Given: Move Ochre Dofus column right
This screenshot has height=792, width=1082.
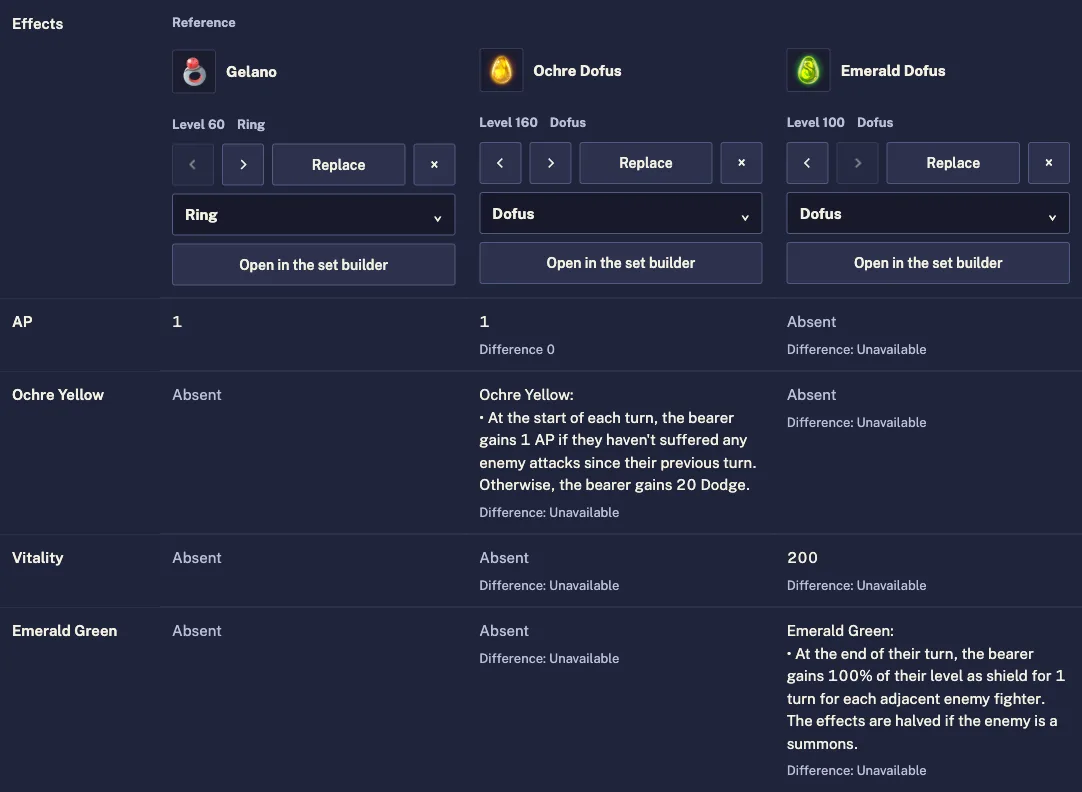Looking at the screenshot, I should (x=550, y=163).
